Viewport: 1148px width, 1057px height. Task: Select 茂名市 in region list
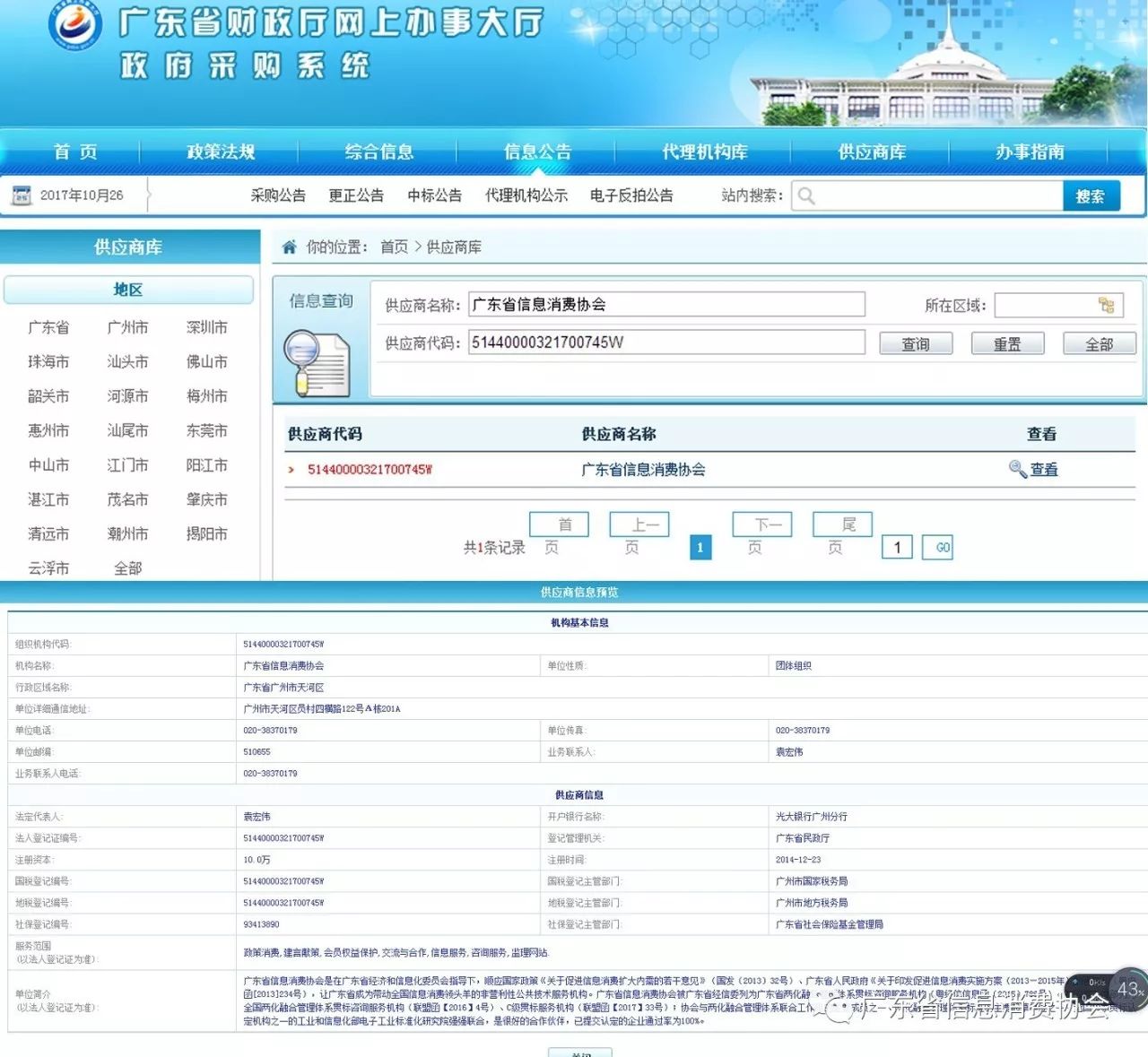[x=128, y=499]
